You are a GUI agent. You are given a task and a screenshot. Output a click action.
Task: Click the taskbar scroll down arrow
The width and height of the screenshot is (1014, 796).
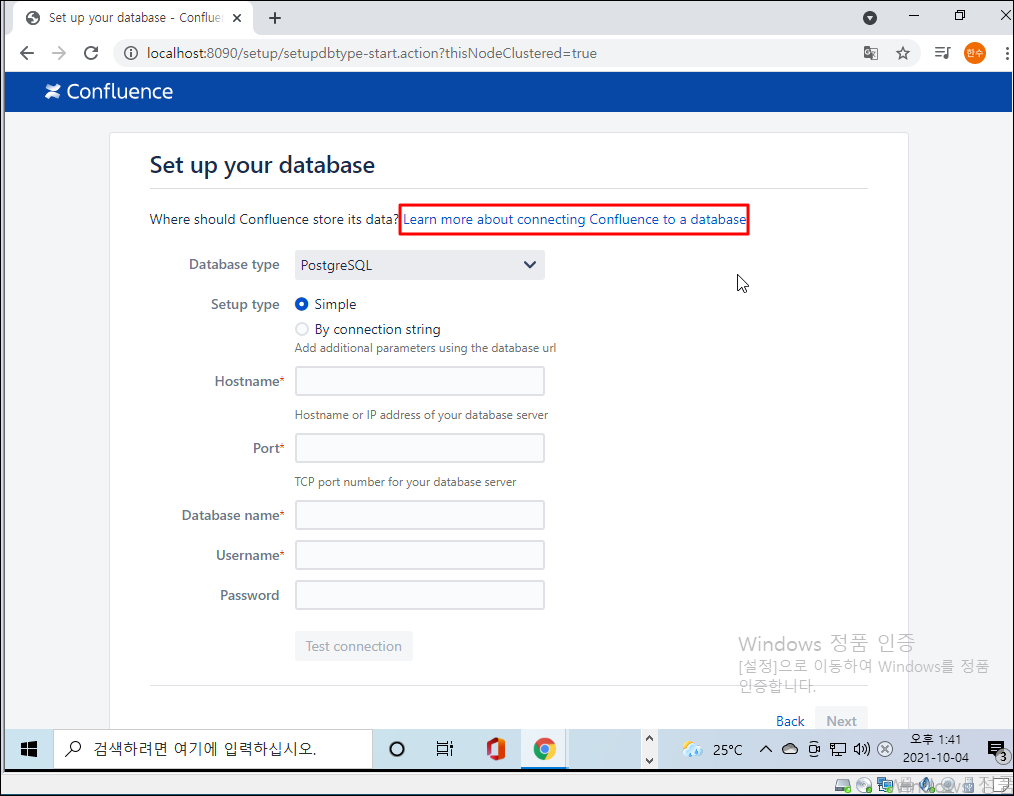pos(649,760)
